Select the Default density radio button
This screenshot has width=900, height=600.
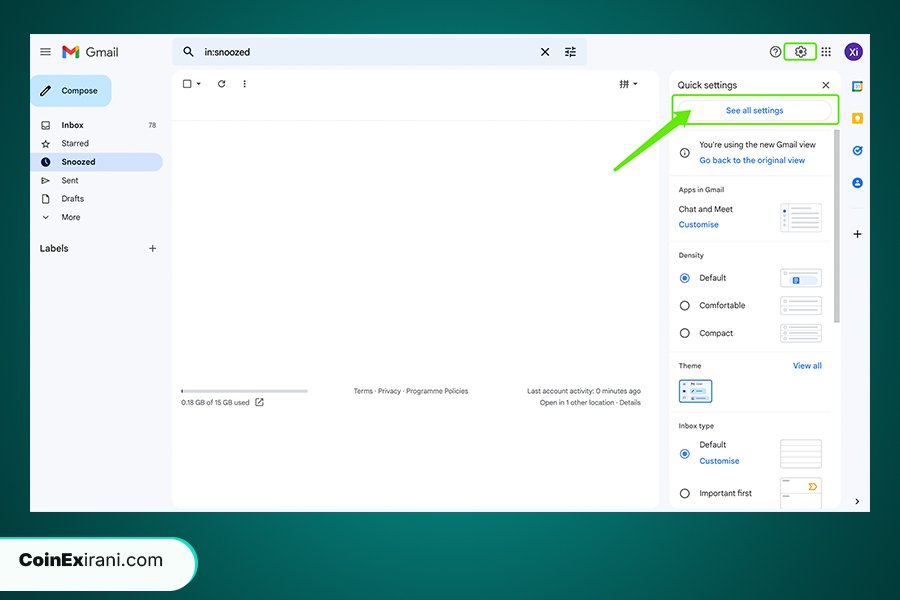[x=684, y=278]
